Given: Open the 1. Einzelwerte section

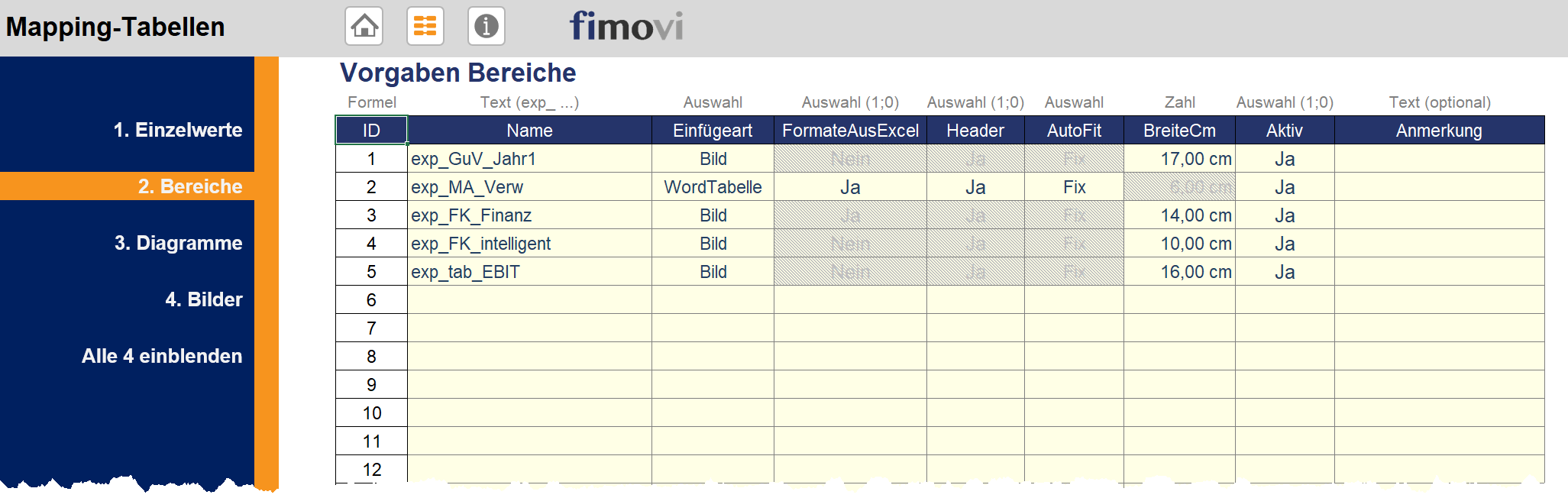Looking at the screenshot, I should 177,130.
